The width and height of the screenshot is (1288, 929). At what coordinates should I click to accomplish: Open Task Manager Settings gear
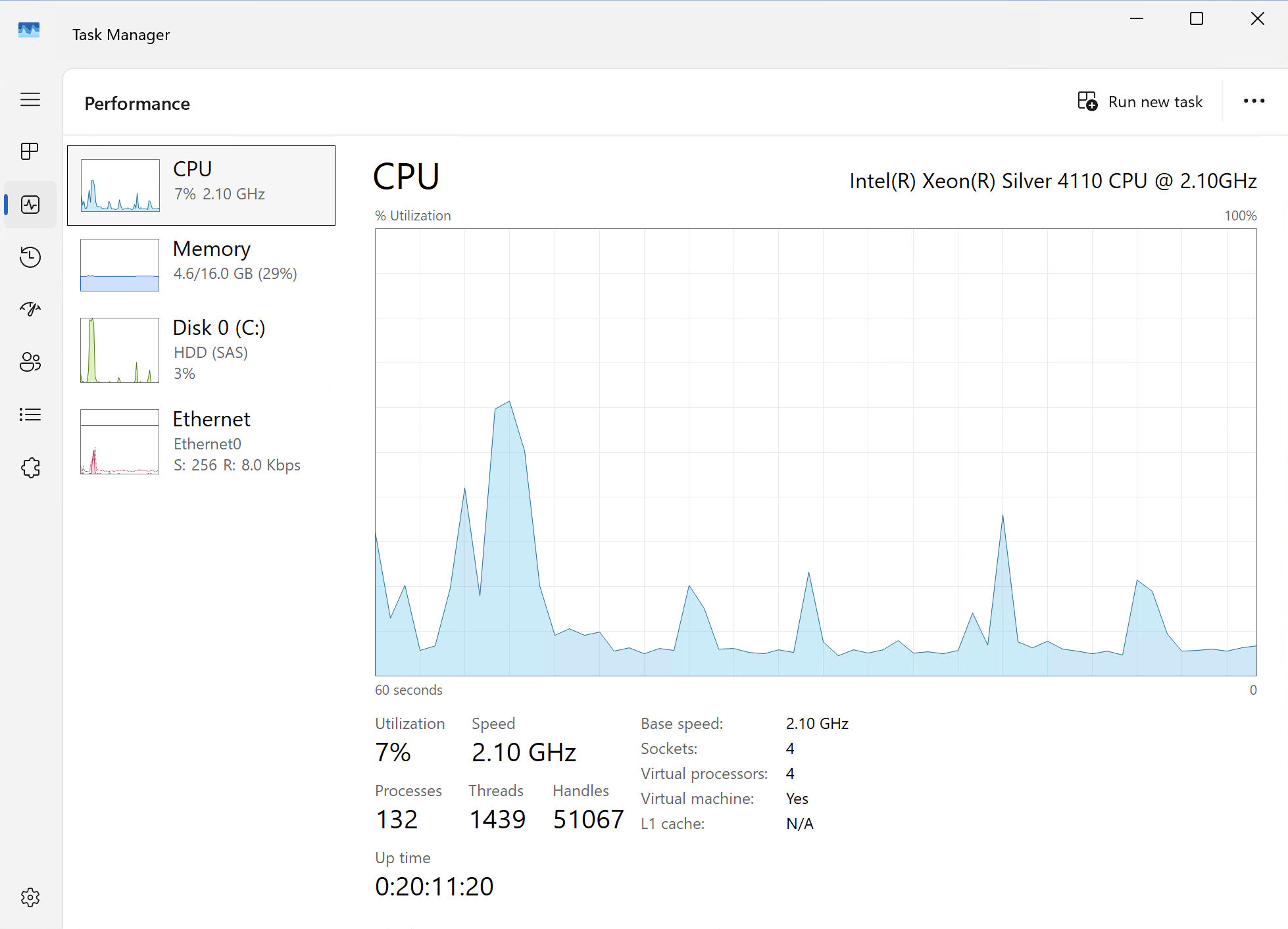click(x=30, y=897)
